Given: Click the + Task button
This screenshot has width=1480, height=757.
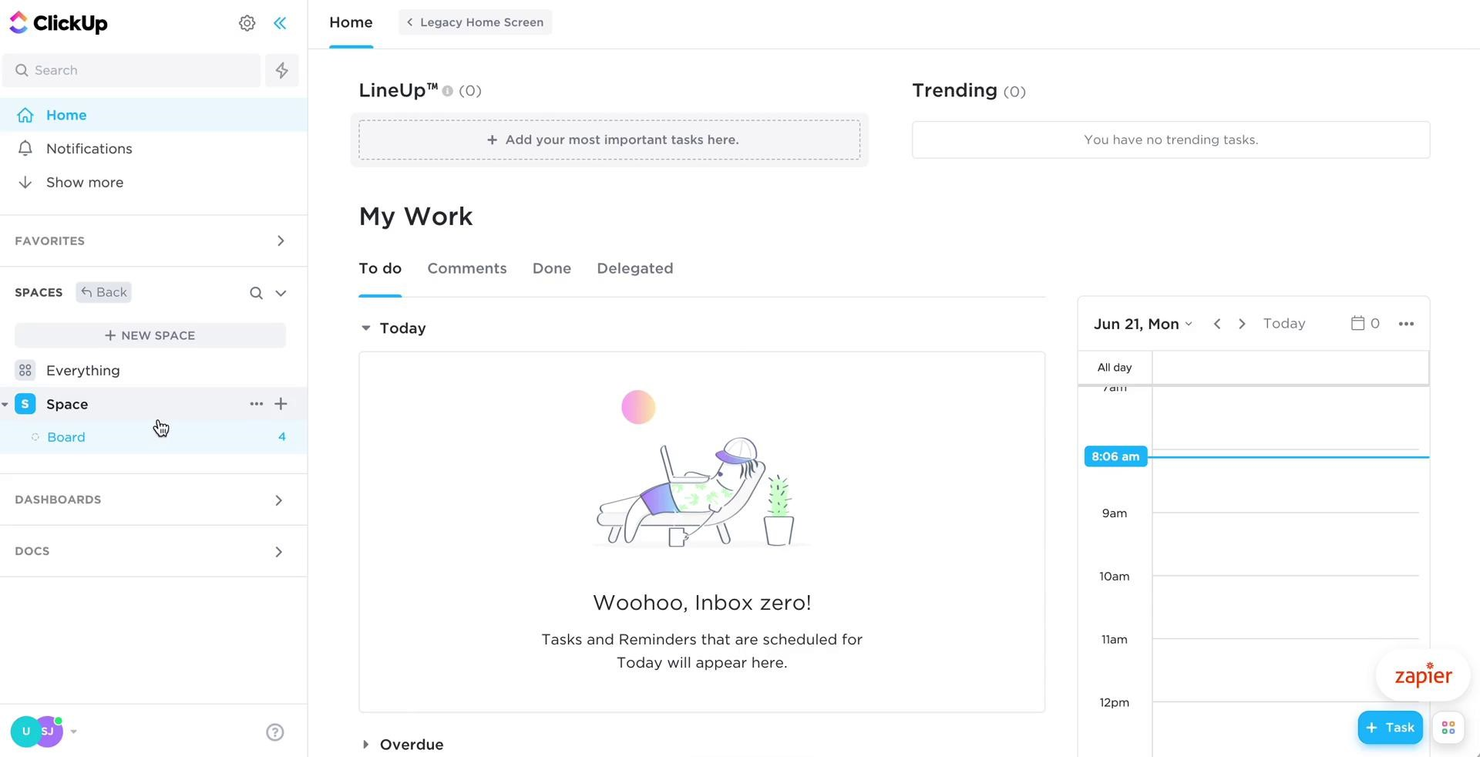Looking at the screenshot, I should [x=1390, y=727].
